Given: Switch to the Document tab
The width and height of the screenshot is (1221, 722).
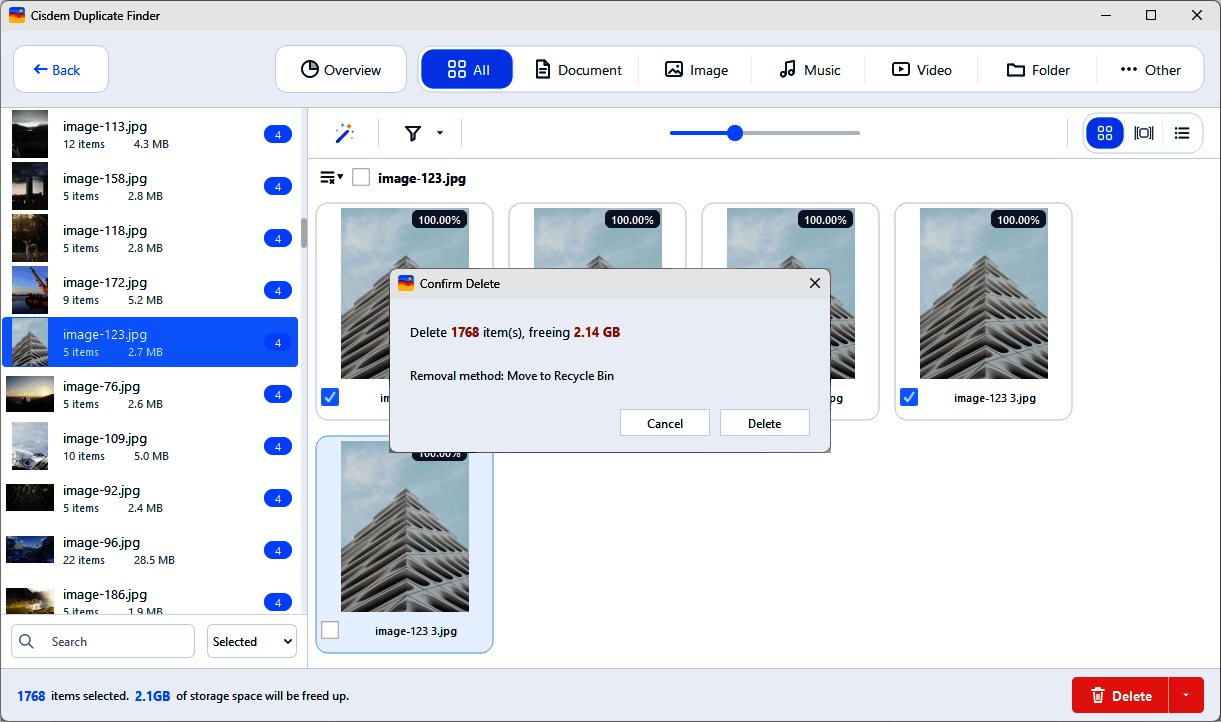Looking at the screenshot, I should coord(578,70).
